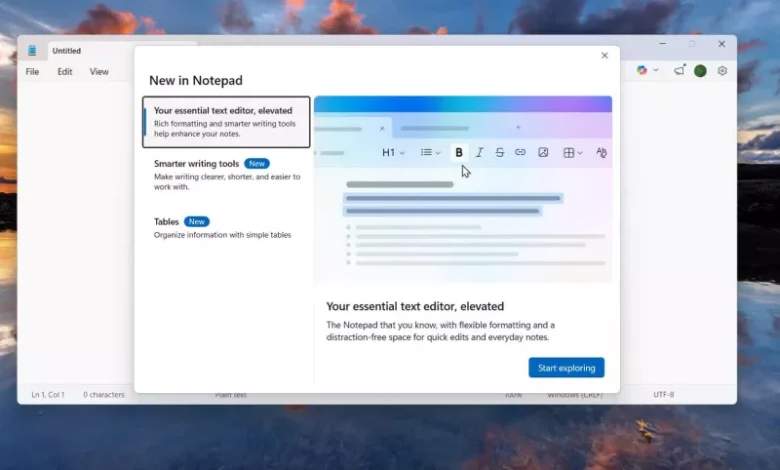Click the Image icon in preview toolbar
The image size is (780, 470).
(543, 153)
